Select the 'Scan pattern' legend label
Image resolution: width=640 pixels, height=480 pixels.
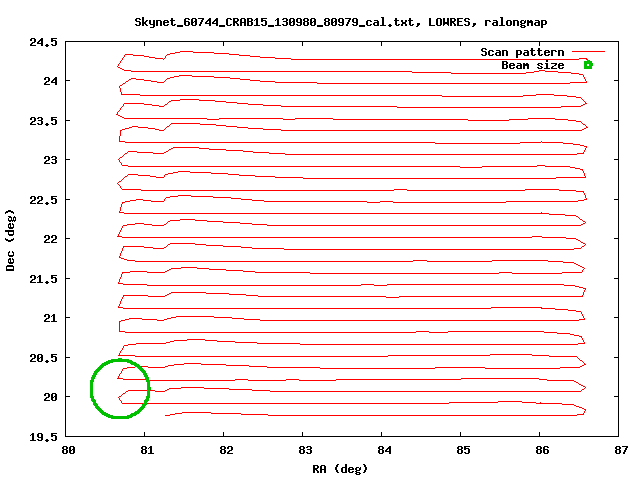[x=522, y=52]
